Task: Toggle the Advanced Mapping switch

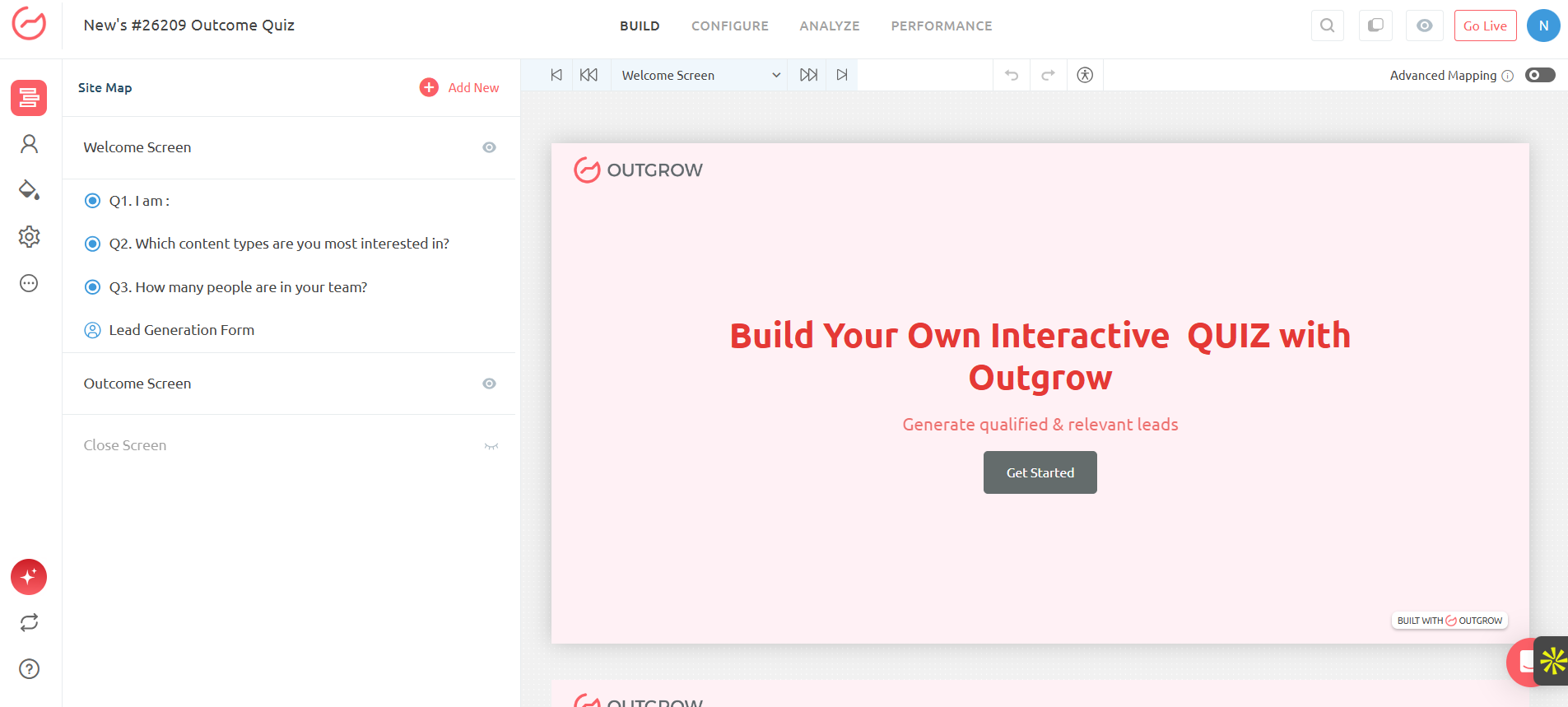Action: (x=1539, y=75)
